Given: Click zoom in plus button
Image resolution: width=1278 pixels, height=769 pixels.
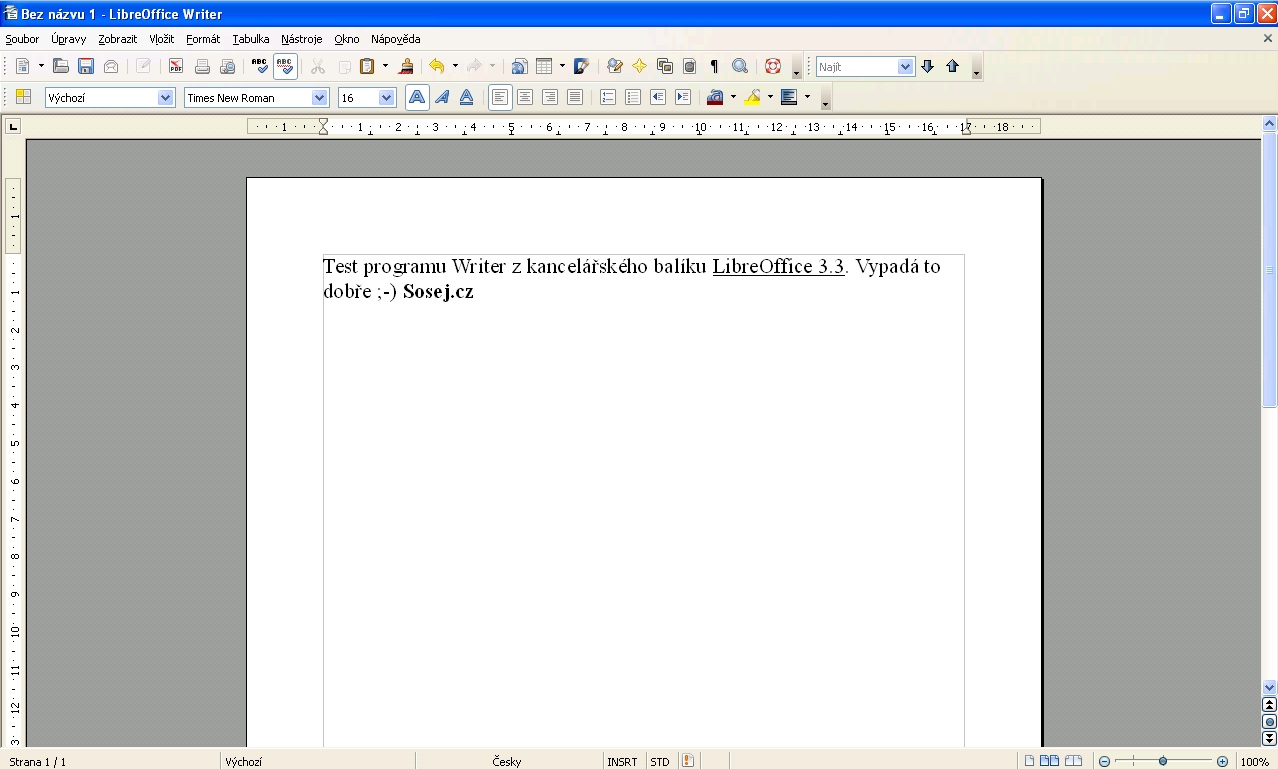Looking at the screenshot, I should pyautogui.click(x=1222, y=762).
